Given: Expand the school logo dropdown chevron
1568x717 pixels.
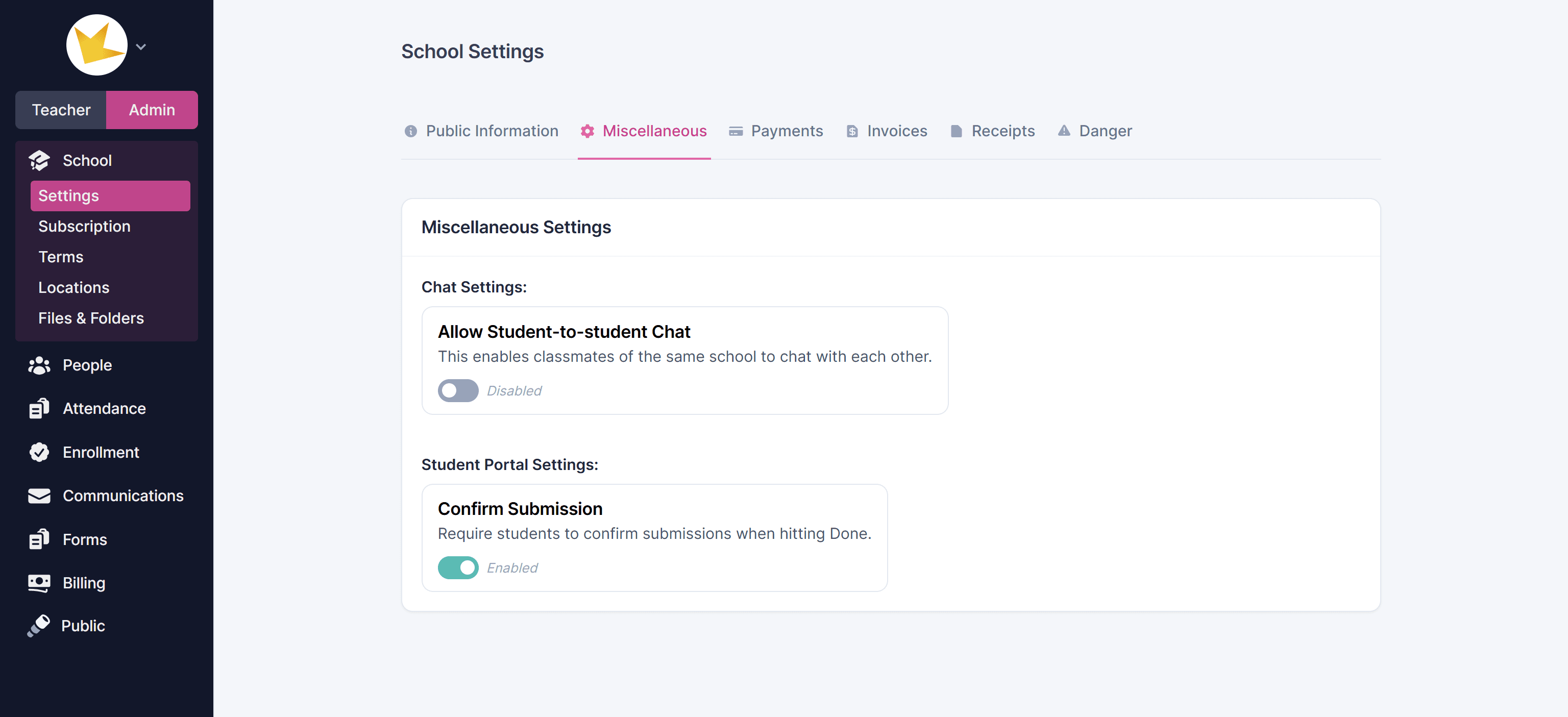Looking at the screenshot, I should point(140,47).
